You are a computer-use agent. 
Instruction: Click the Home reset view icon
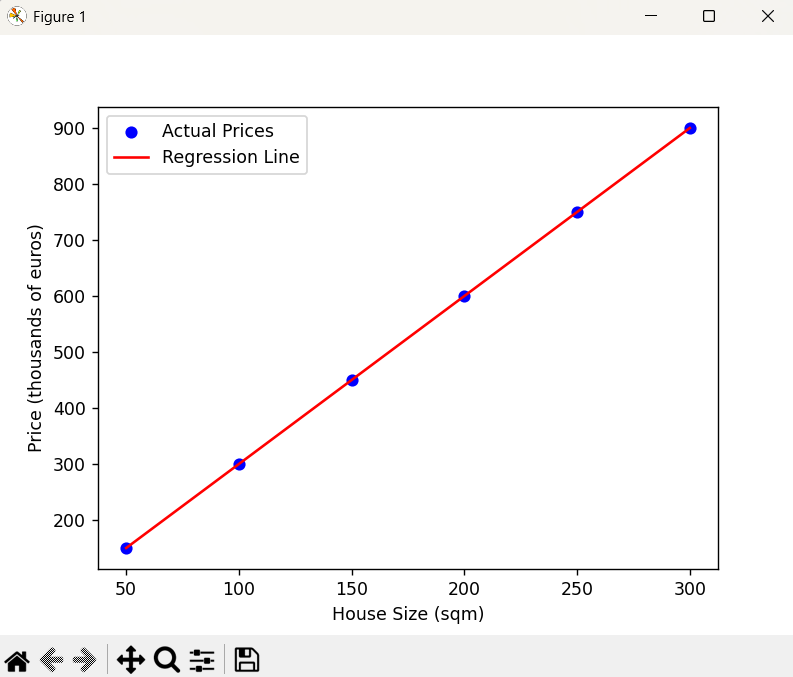pyautogui.click(x=17, y=660)
